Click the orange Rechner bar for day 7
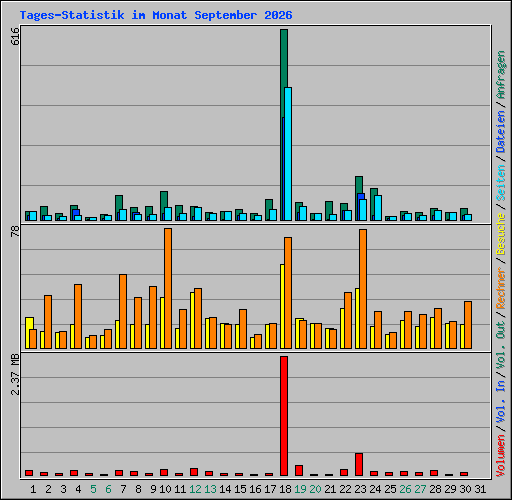Screen dimensions: 512x500 (123, 311)
